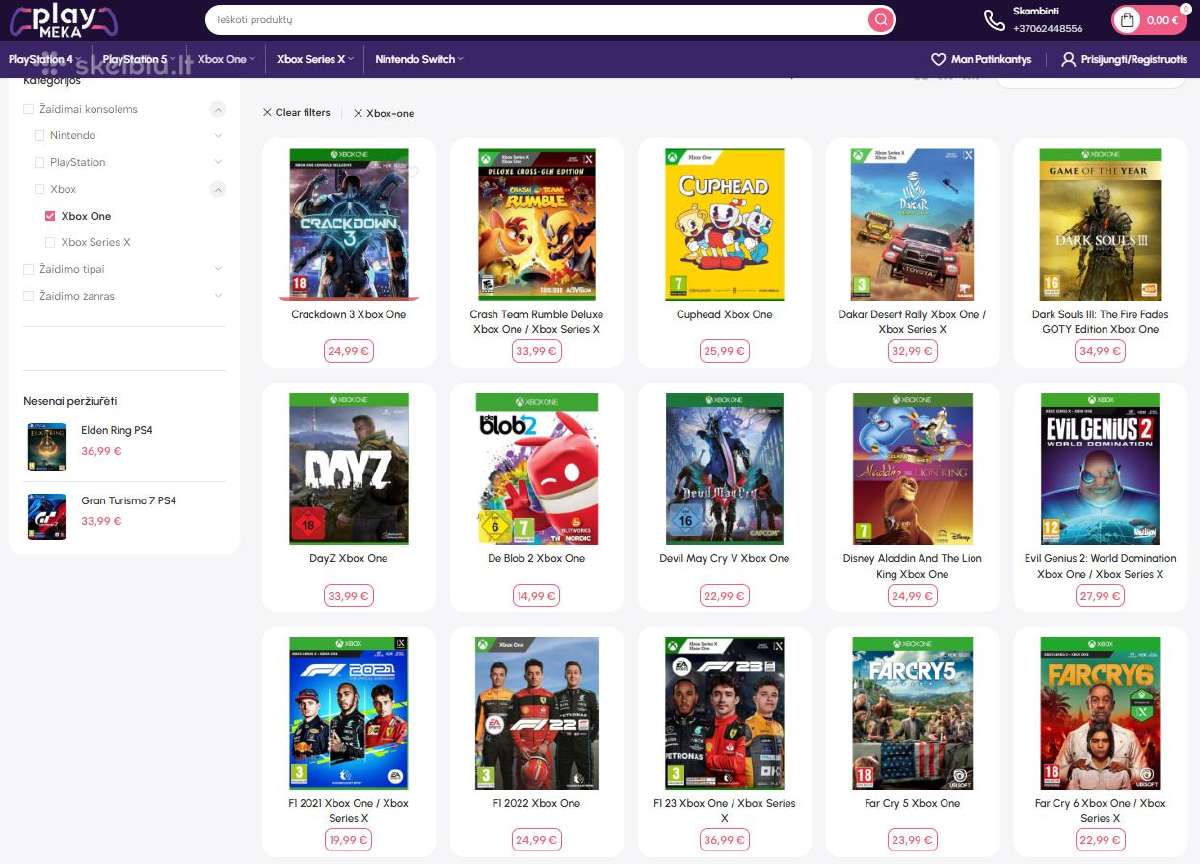The image size is (1200, 864).
Task: Open Xbox One menu
Action: point(226,59)
